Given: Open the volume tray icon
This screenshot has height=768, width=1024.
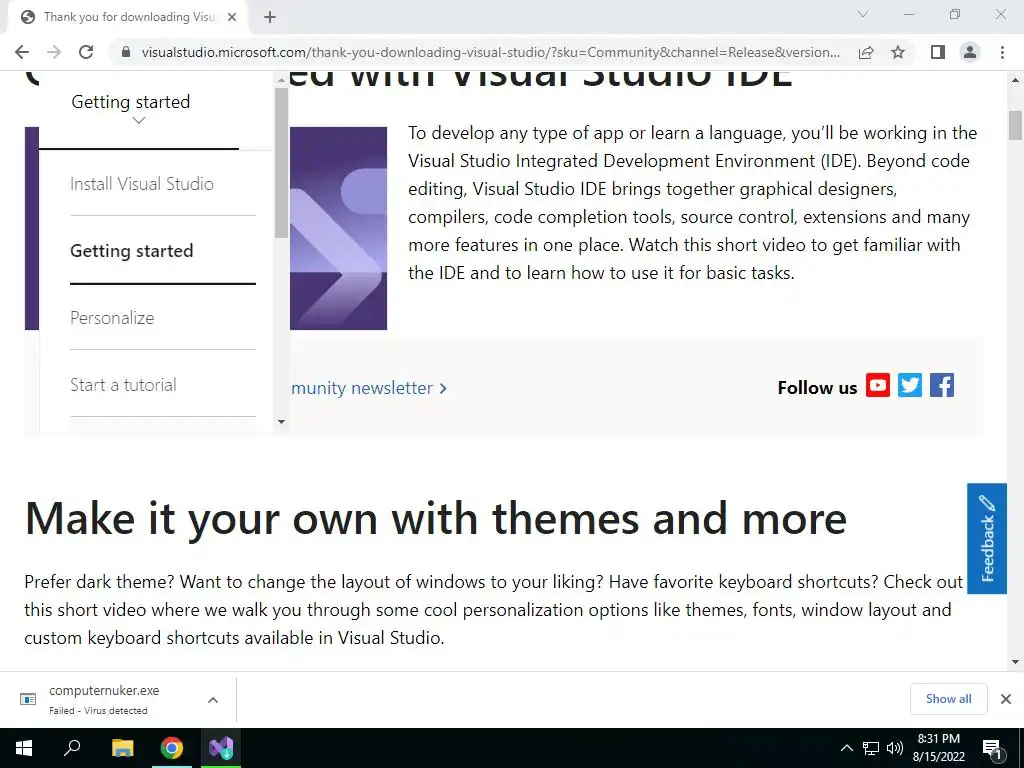Looking at the screenshot, I should 895,748.
